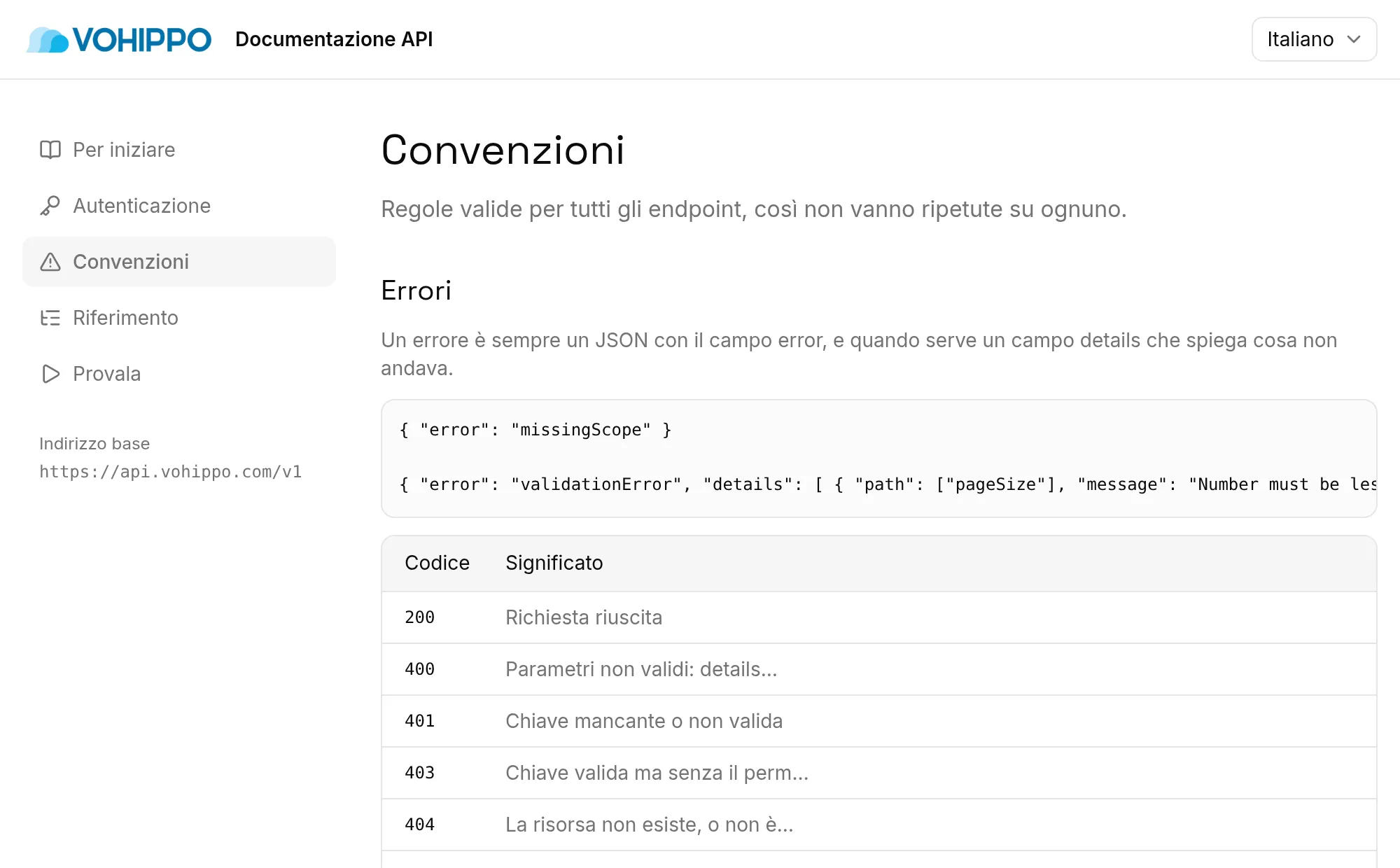Click the validationError JSON example line
Image resolution: width=1400 pixels, height=868 pixels.
click(x=888, y=484)
